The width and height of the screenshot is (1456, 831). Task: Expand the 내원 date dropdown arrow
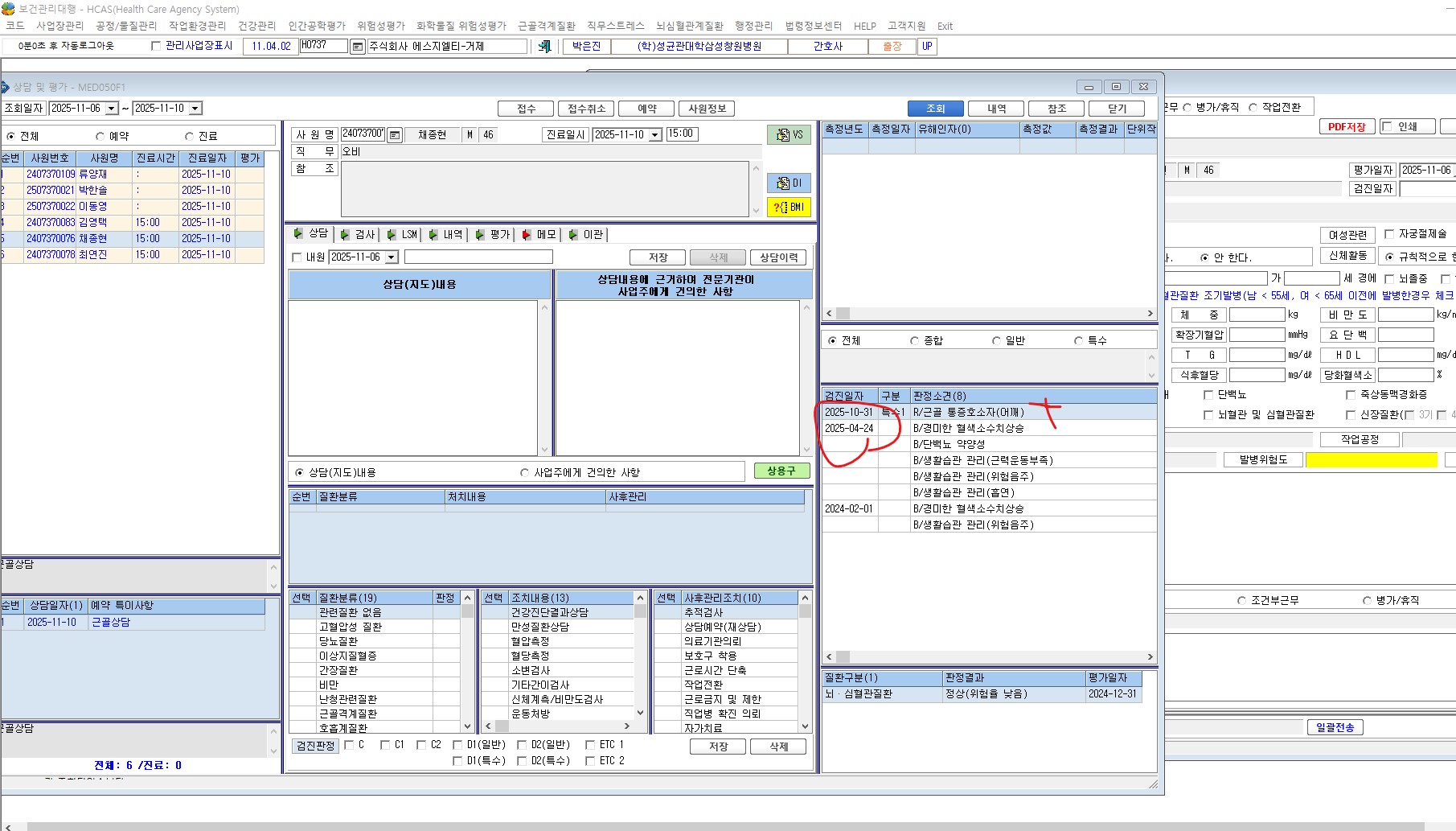[392, 257]
